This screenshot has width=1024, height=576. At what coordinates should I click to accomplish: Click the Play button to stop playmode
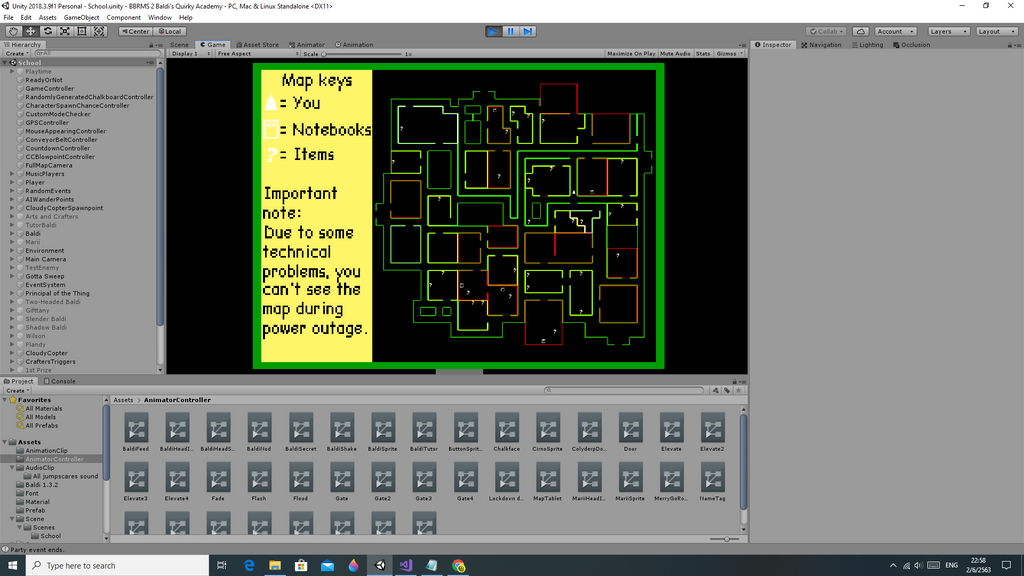494,31
